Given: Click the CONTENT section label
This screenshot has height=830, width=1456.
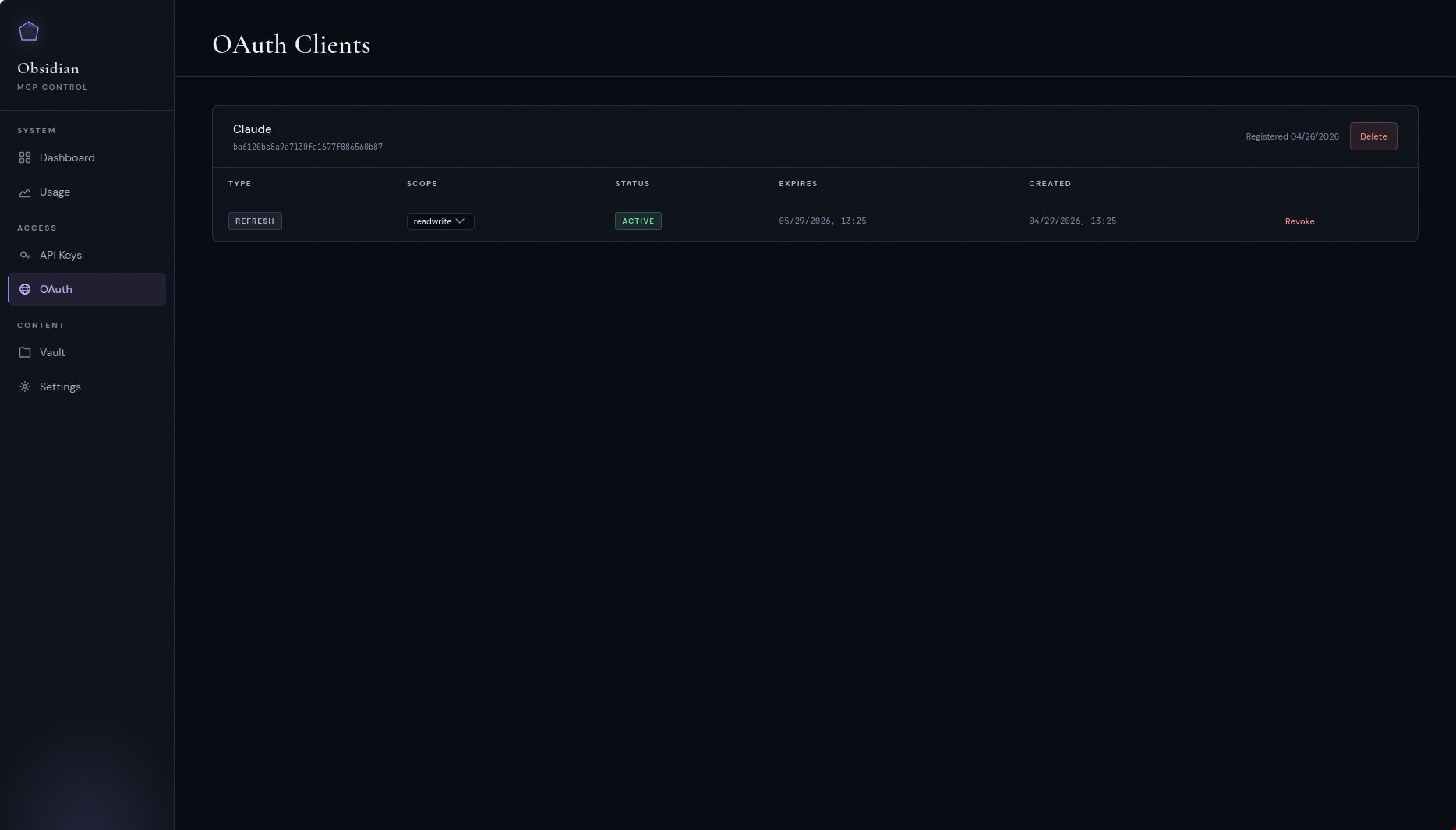Looking at the screenshot, I should (x=41, y=326).
